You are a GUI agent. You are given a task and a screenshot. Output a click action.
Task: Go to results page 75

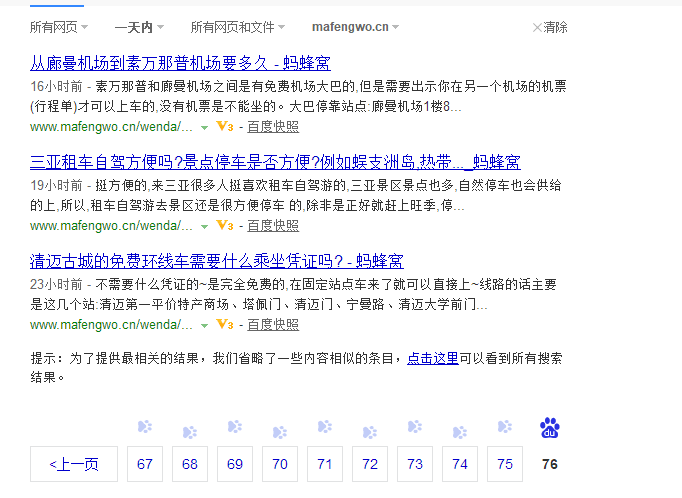pos(505,464)
